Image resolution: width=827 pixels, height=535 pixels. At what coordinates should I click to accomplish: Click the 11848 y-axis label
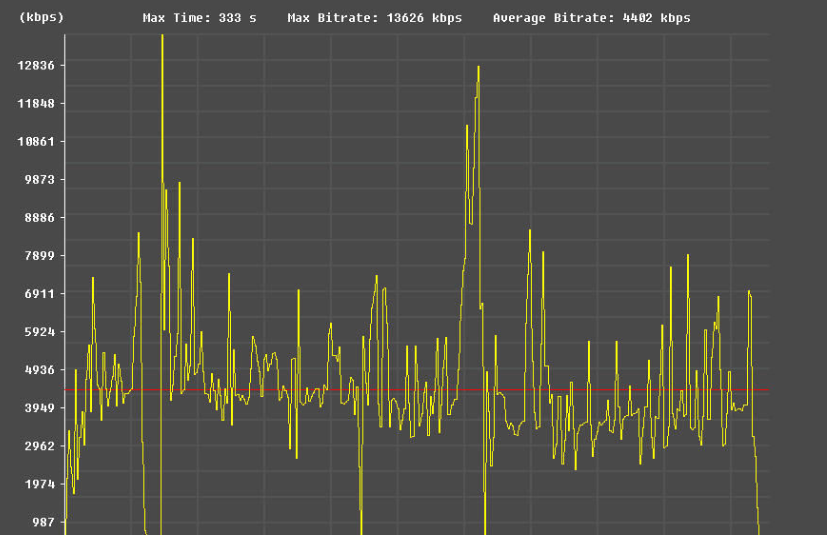36,103
